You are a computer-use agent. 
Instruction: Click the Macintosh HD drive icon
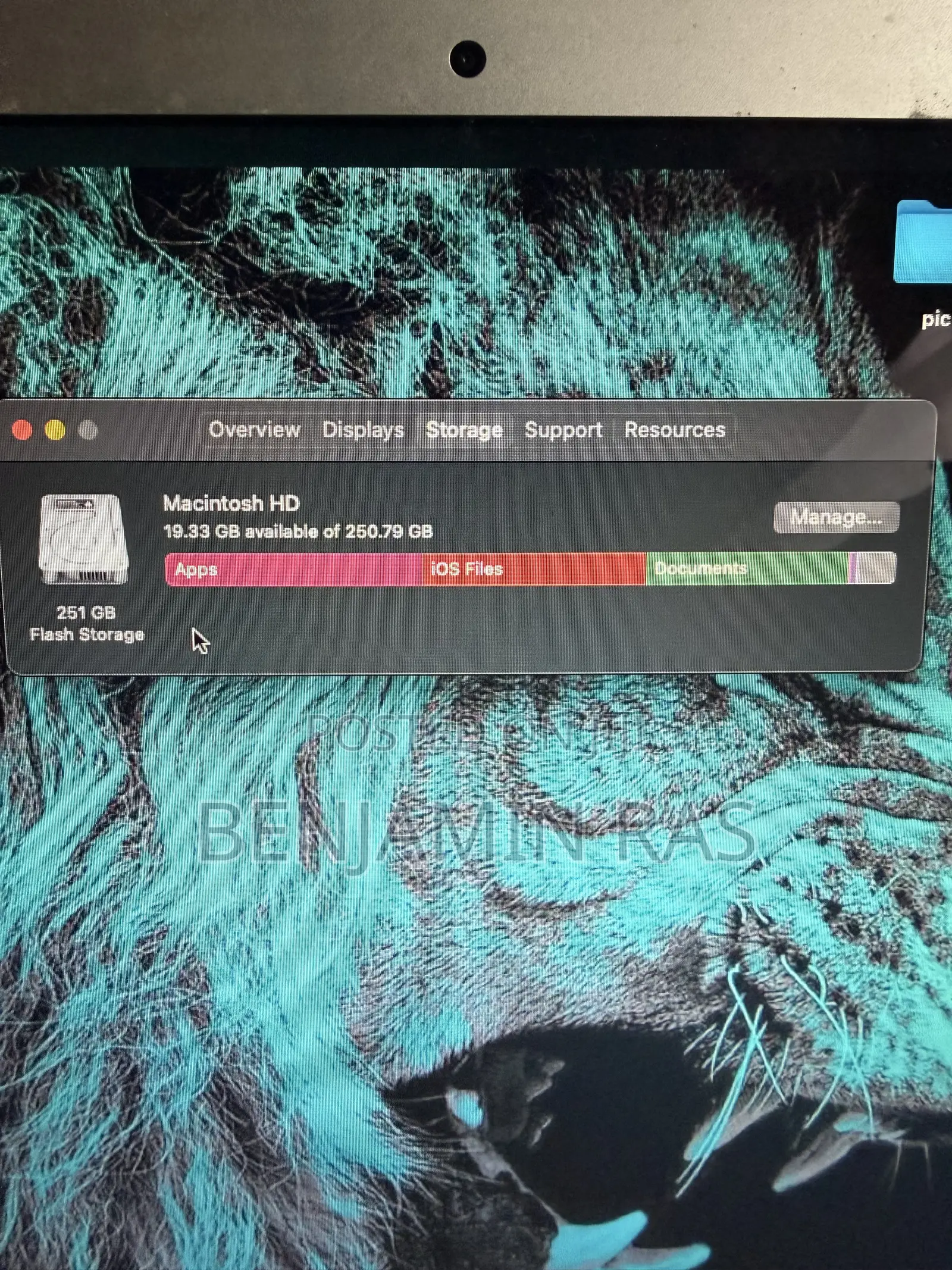[84, 540]
